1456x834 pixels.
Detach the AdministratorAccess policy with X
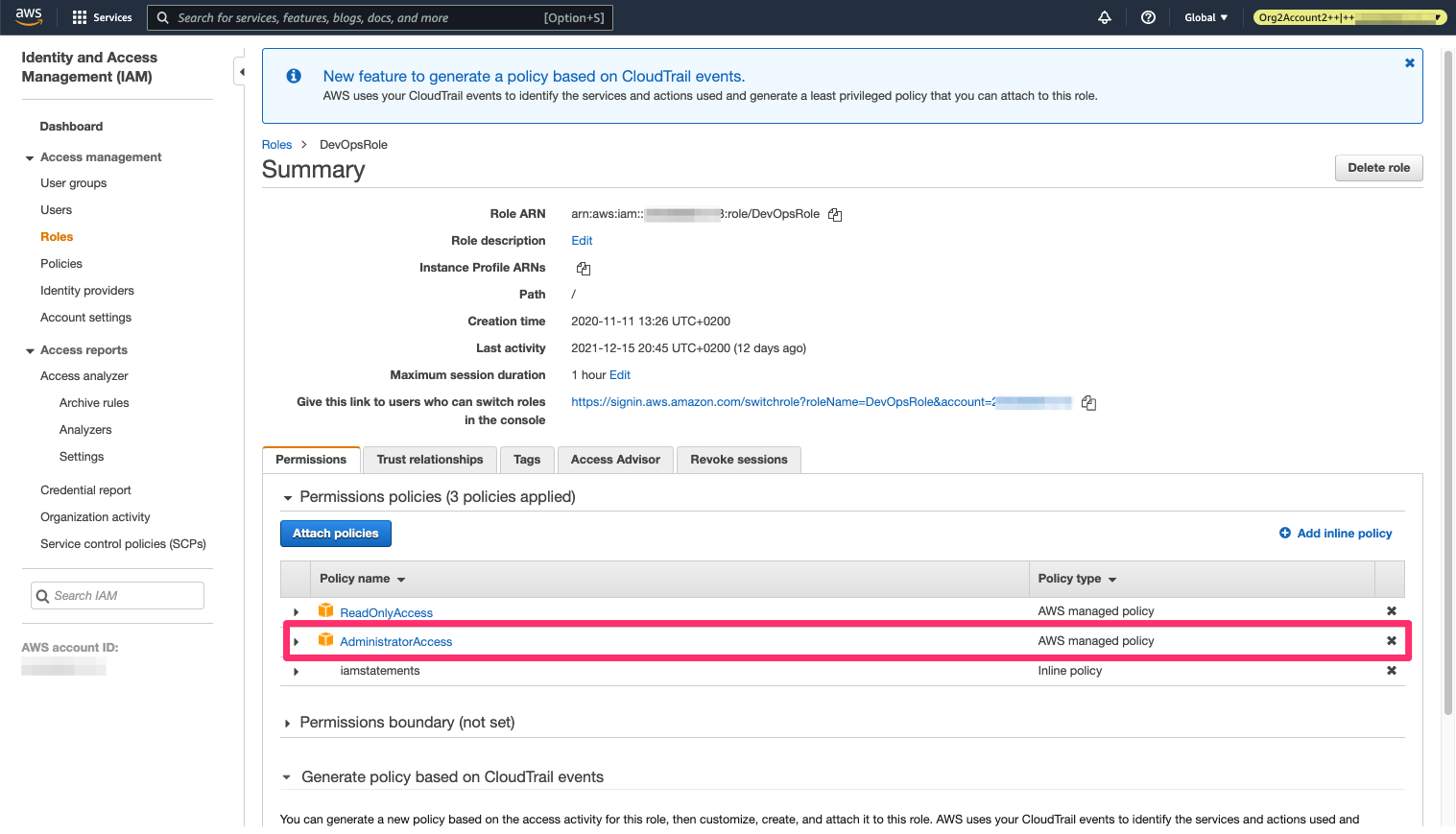[x=1391, y=641]
